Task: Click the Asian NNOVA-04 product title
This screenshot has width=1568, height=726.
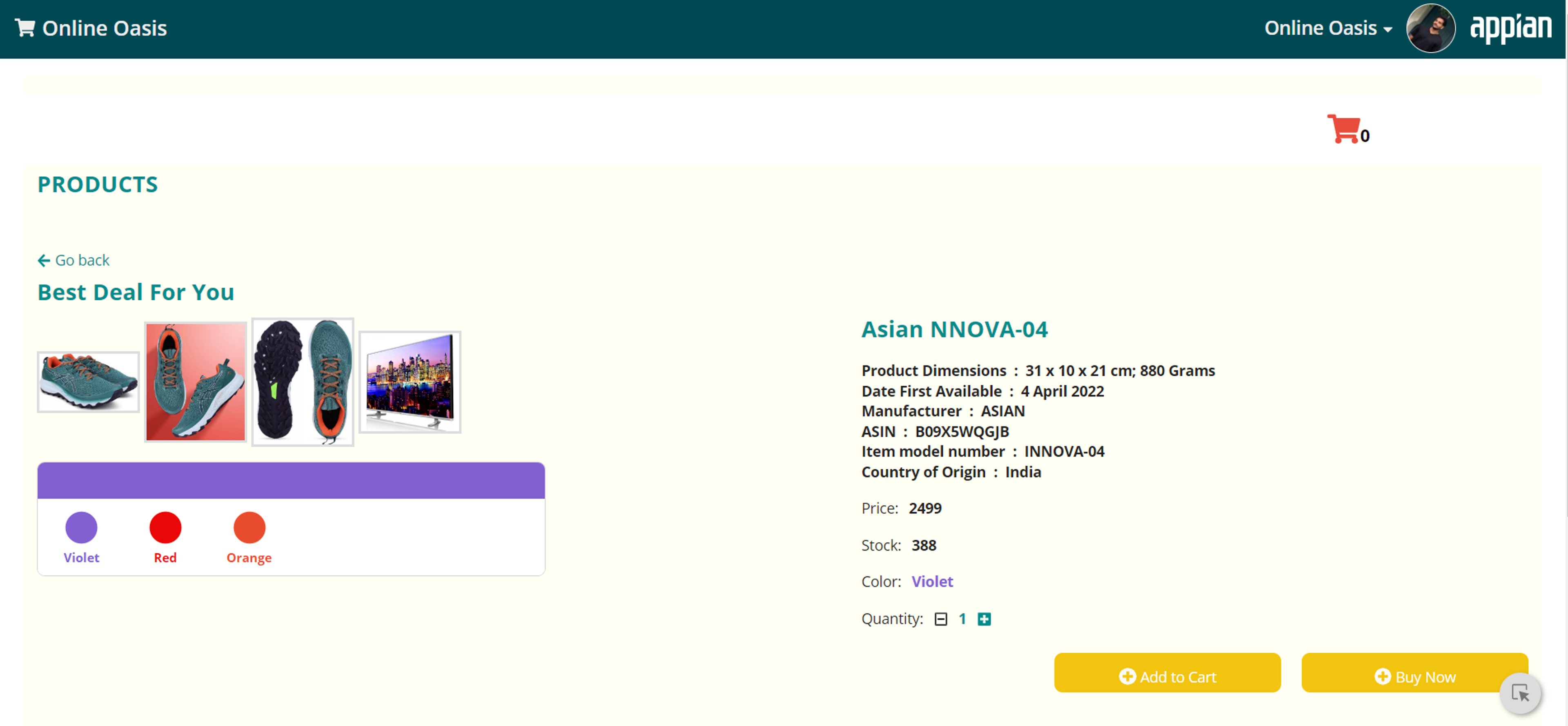Action: 954,329
